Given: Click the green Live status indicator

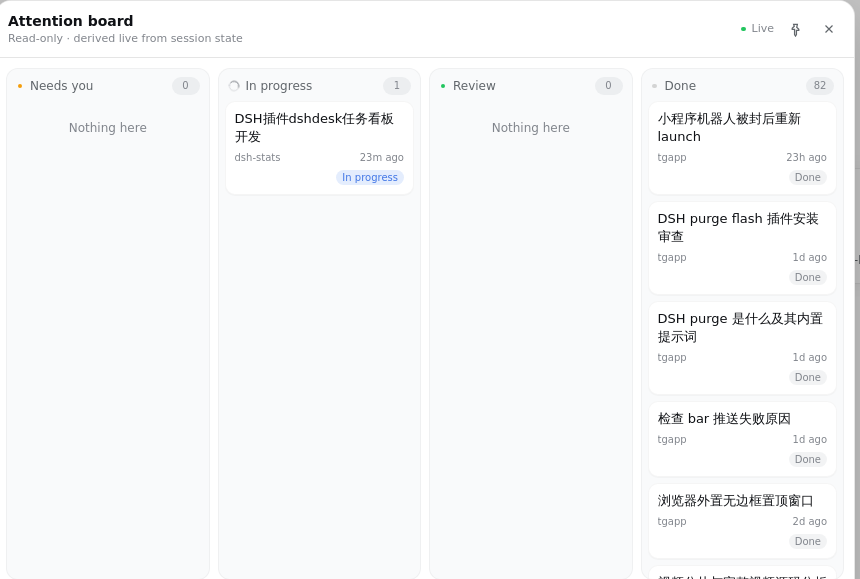Looking at the screenshot, I should pos(757,29).
